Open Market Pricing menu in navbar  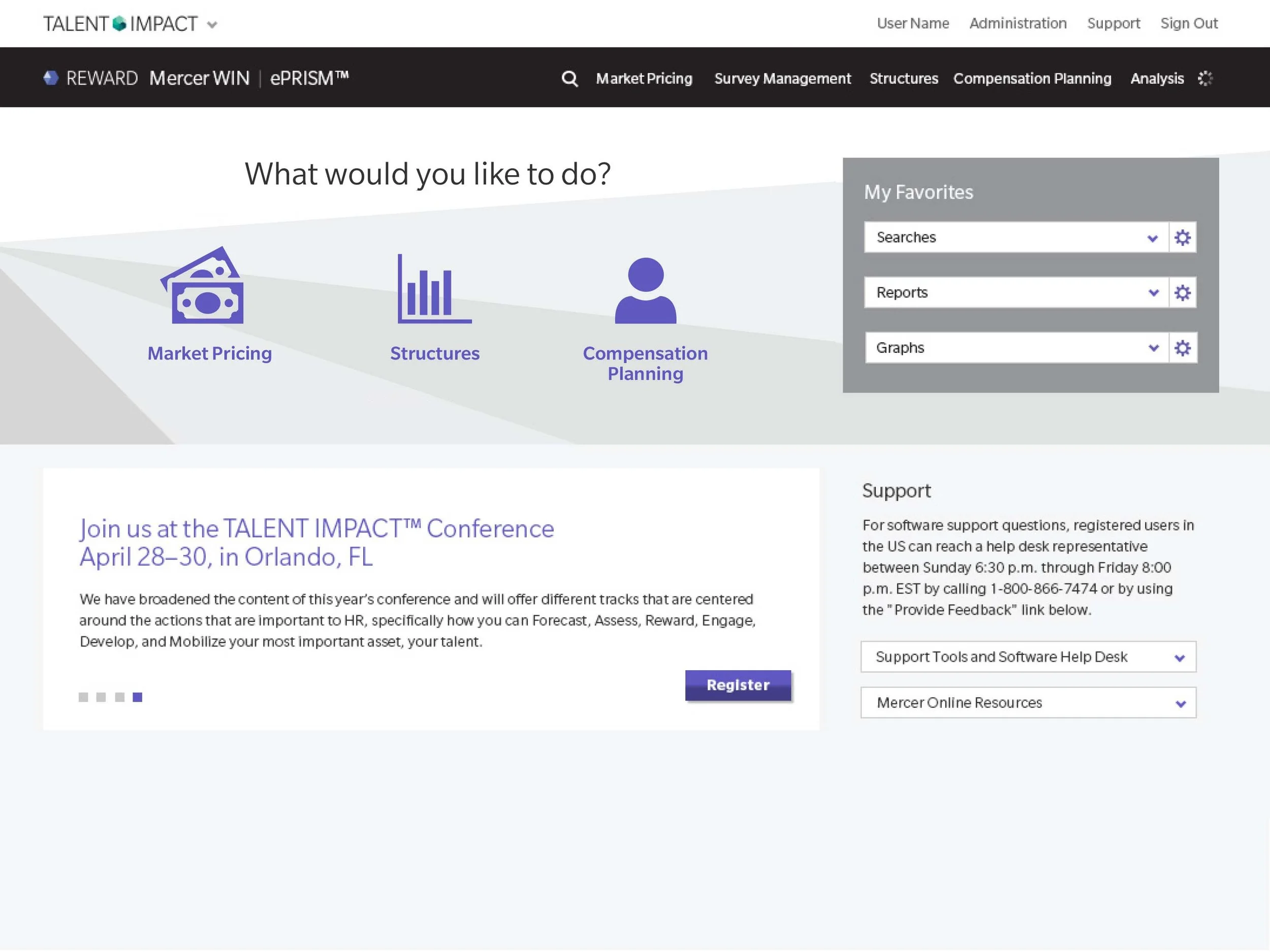pyautogui.click(x=644, y=79)
